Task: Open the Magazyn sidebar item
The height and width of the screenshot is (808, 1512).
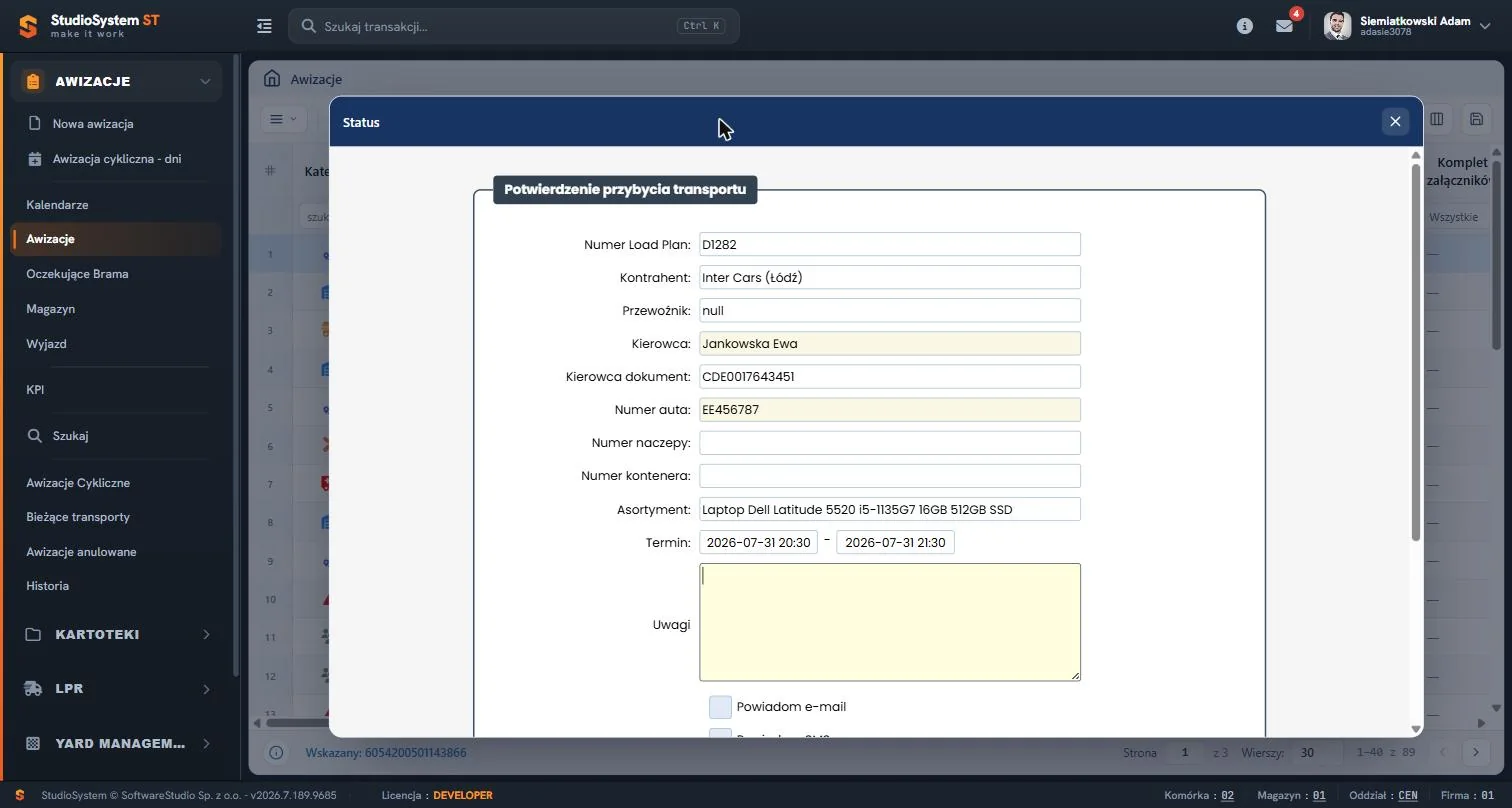Action: tap(50, 309)
